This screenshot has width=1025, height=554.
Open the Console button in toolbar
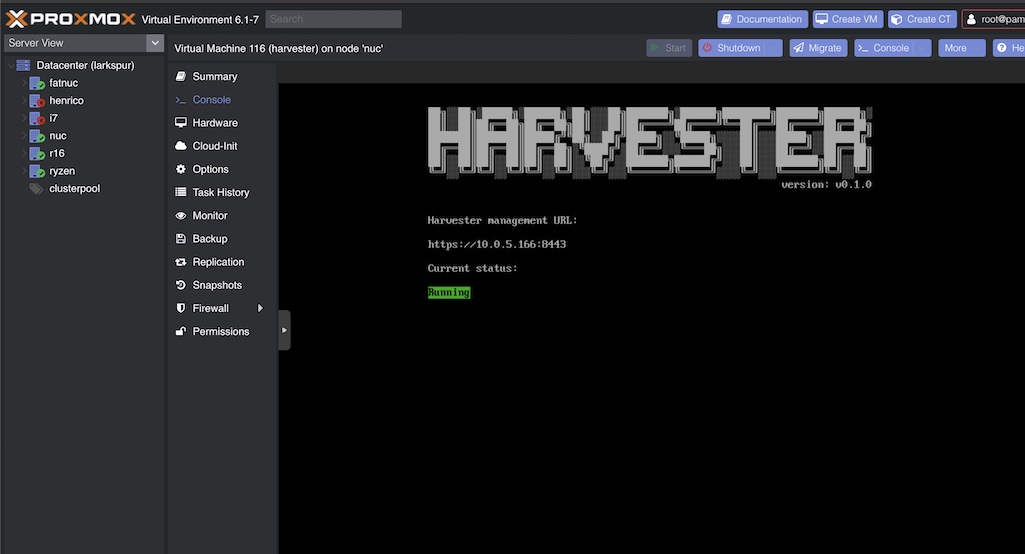(x=884, y=48)
